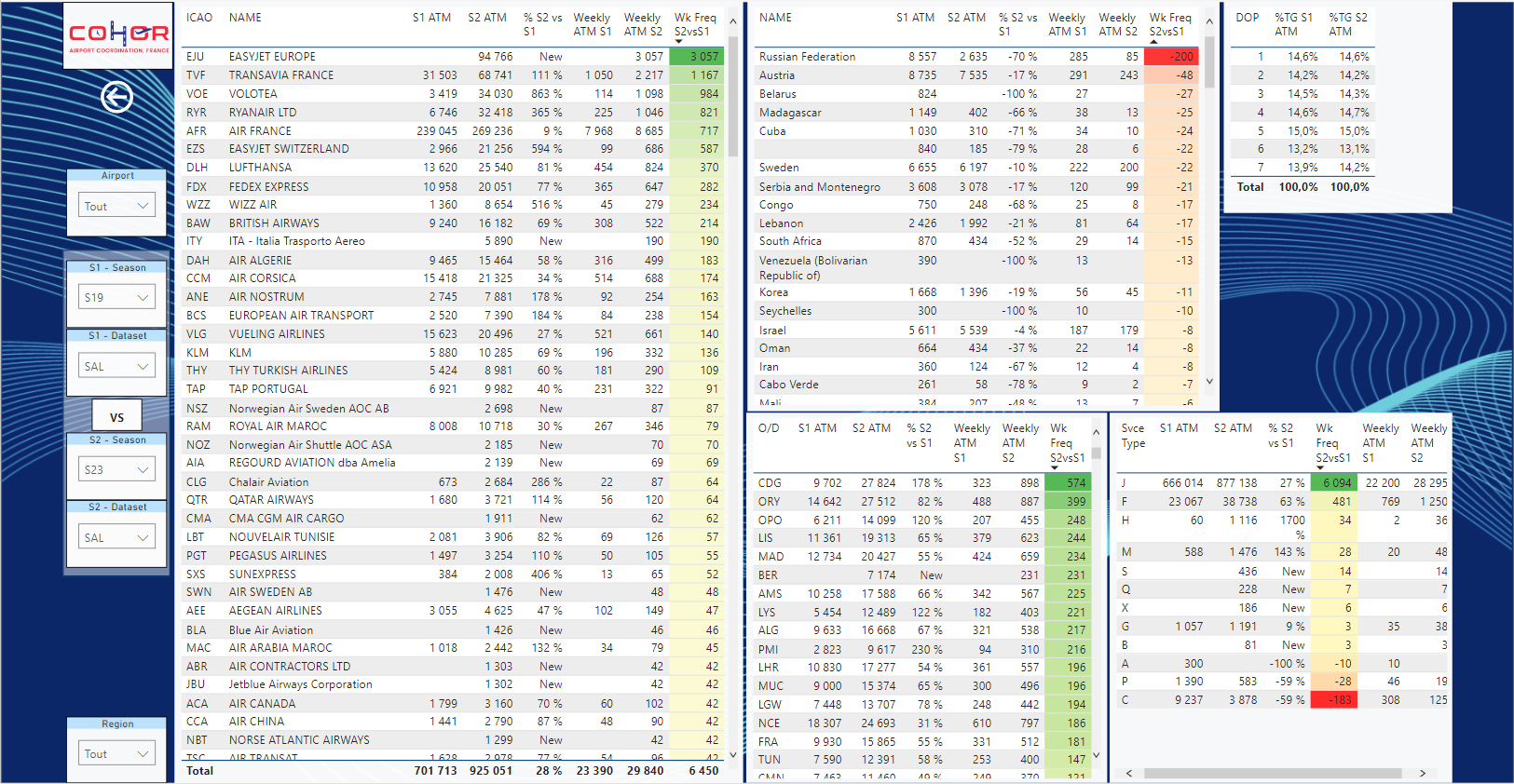Screen dimensions: 1514x784
Task: Click the back arrow navigation icon
Action: tap(117, 97)
